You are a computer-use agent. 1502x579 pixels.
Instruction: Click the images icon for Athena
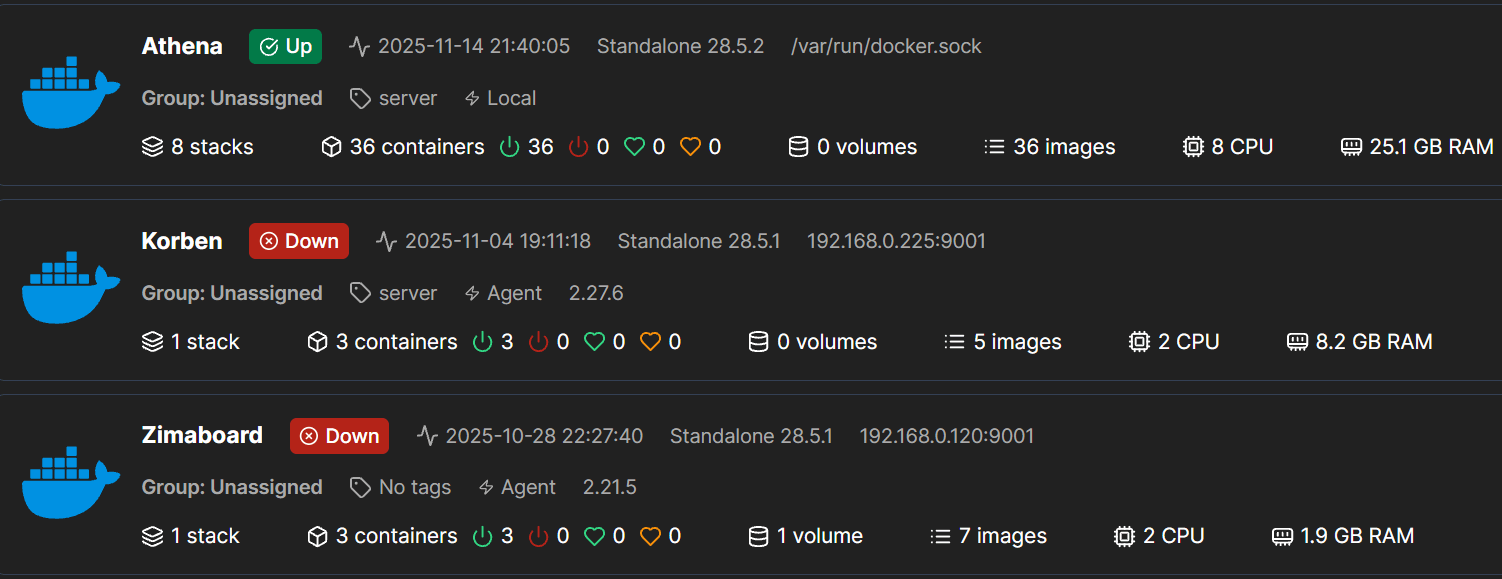994,146
